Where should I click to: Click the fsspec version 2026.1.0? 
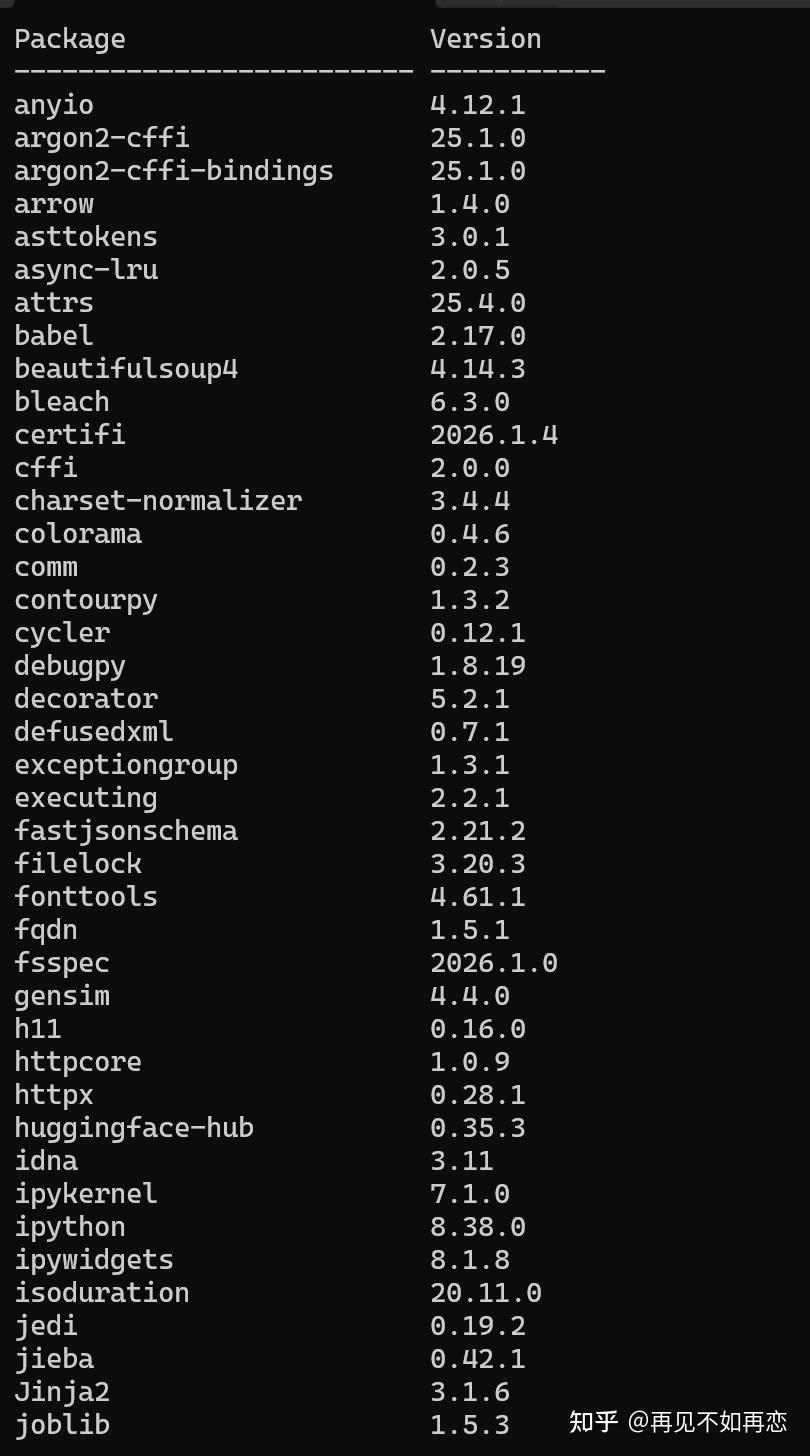[494, 963]
